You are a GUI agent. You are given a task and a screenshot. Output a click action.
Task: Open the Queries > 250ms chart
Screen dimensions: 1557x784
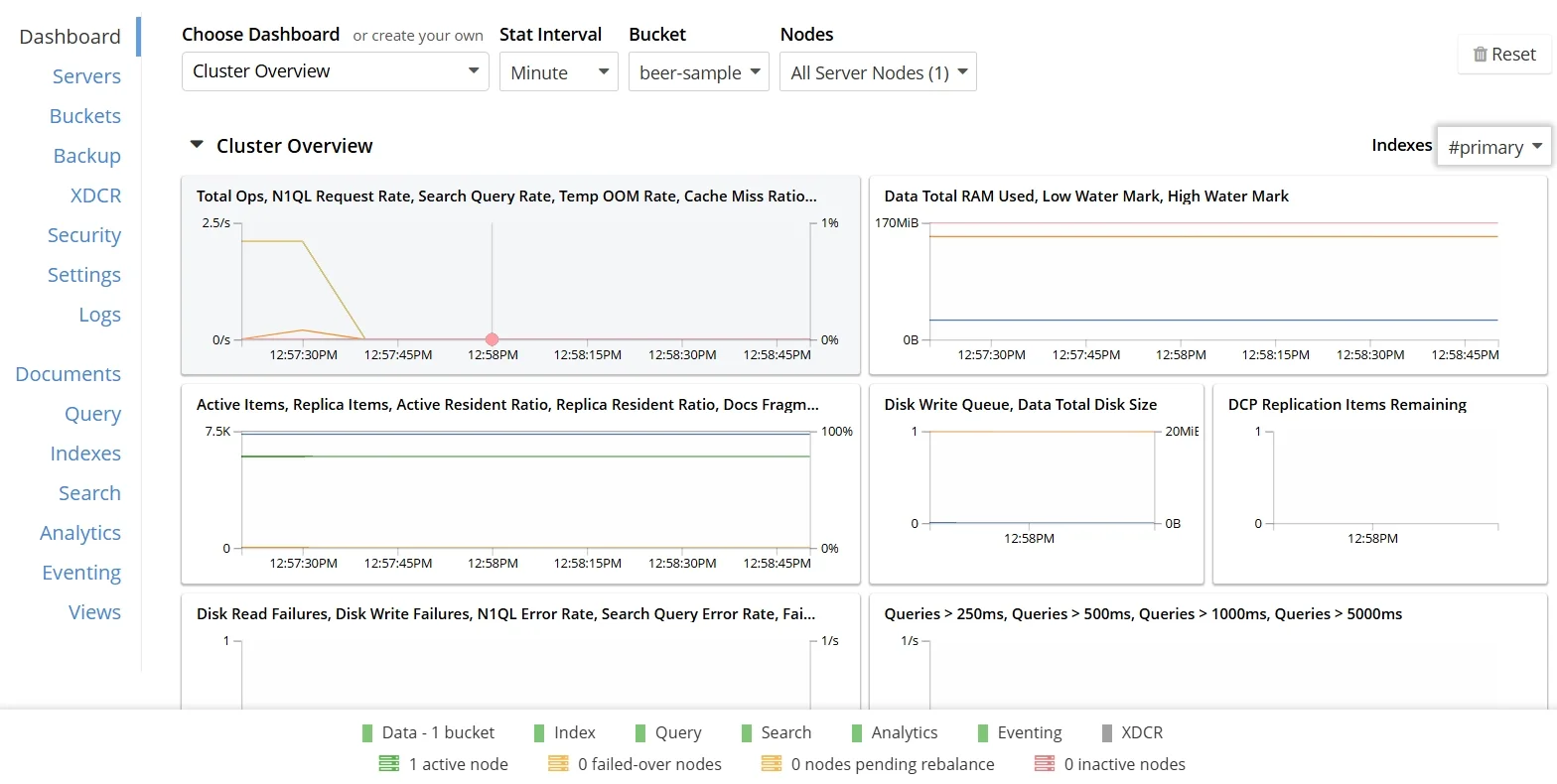pos(1208,652)
